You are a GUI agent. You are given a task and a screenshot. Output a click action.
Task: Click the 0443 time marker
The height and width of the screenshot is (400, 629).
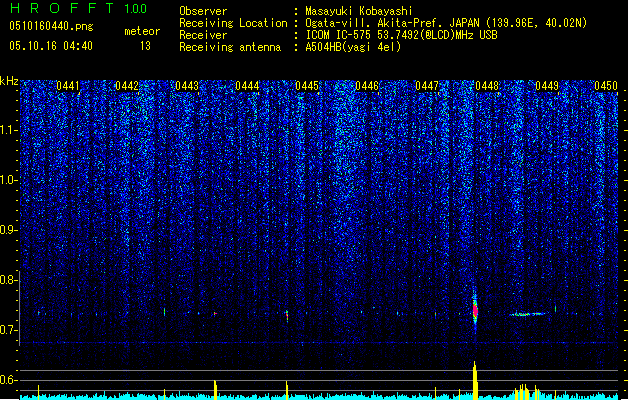tap(187, 86)
